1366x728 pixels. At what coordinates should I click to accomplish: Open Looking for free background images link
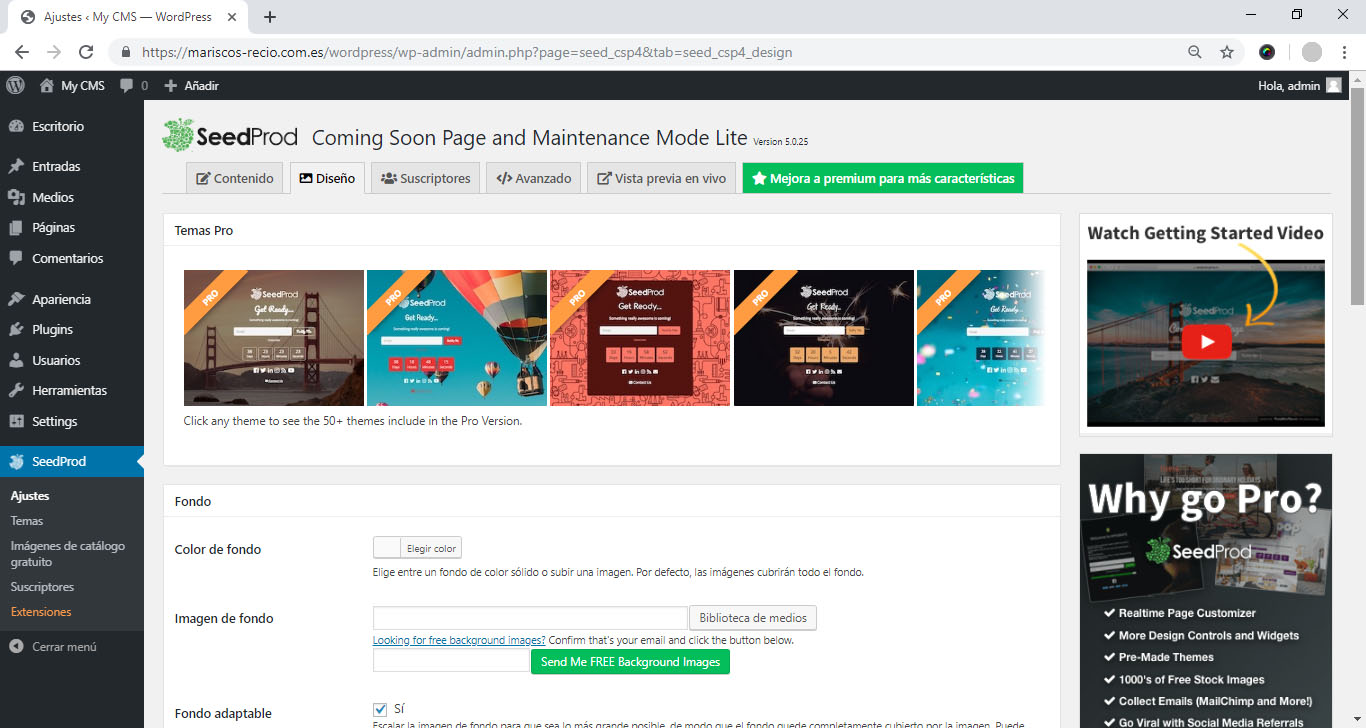tap(459, 640)
